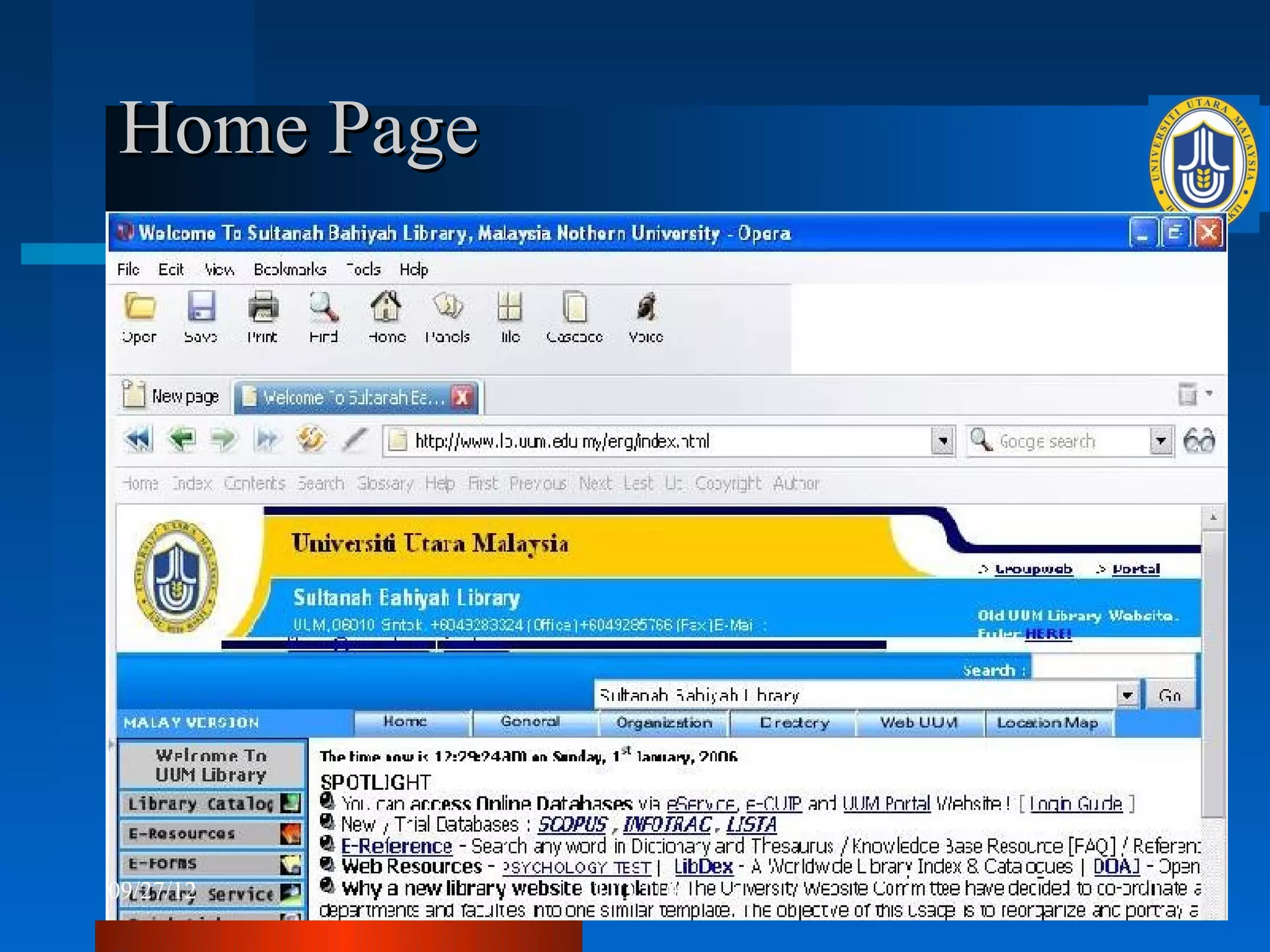This screenshot has width=1270, height=952.
Task: Click the HERE! old website link
Action: 1048,633
